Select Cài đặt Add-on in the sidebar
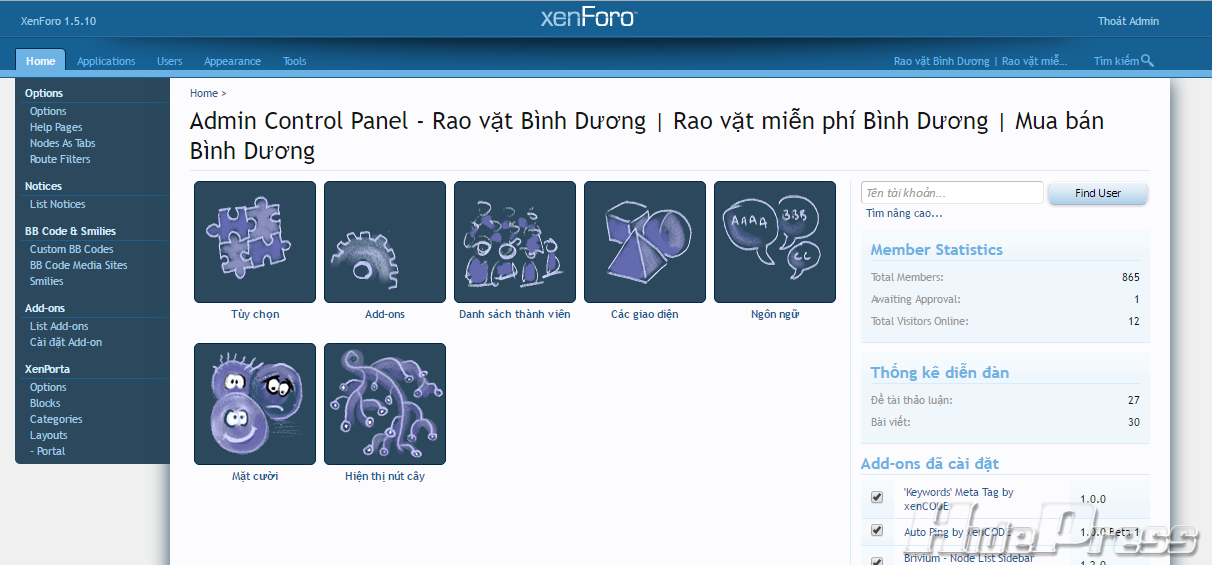The height and width of the screenshot is (565, 1212). (66, 342)
